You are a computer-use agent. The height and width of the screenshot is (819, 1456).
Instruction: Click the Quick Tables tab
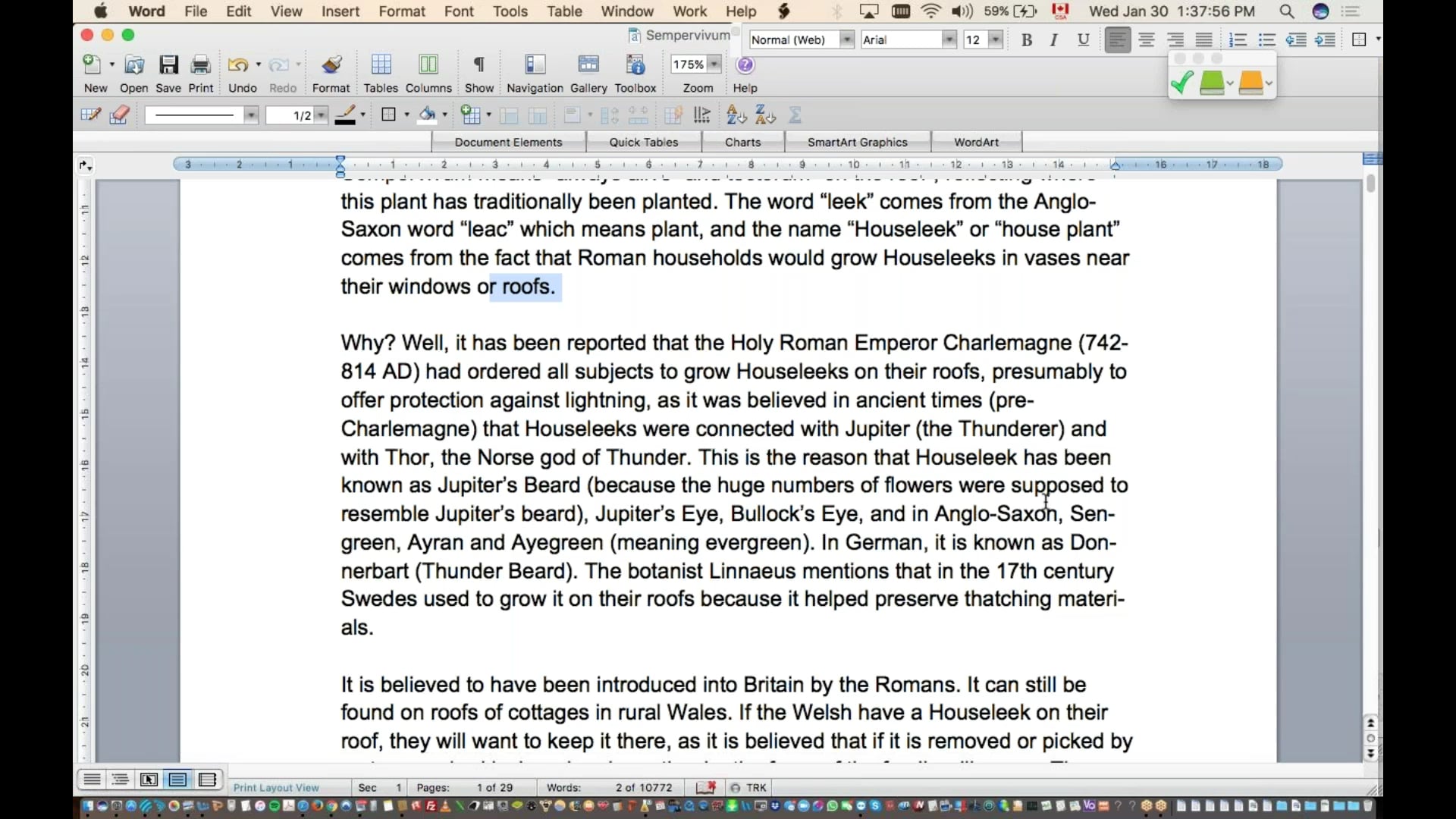tap(643, 142)
